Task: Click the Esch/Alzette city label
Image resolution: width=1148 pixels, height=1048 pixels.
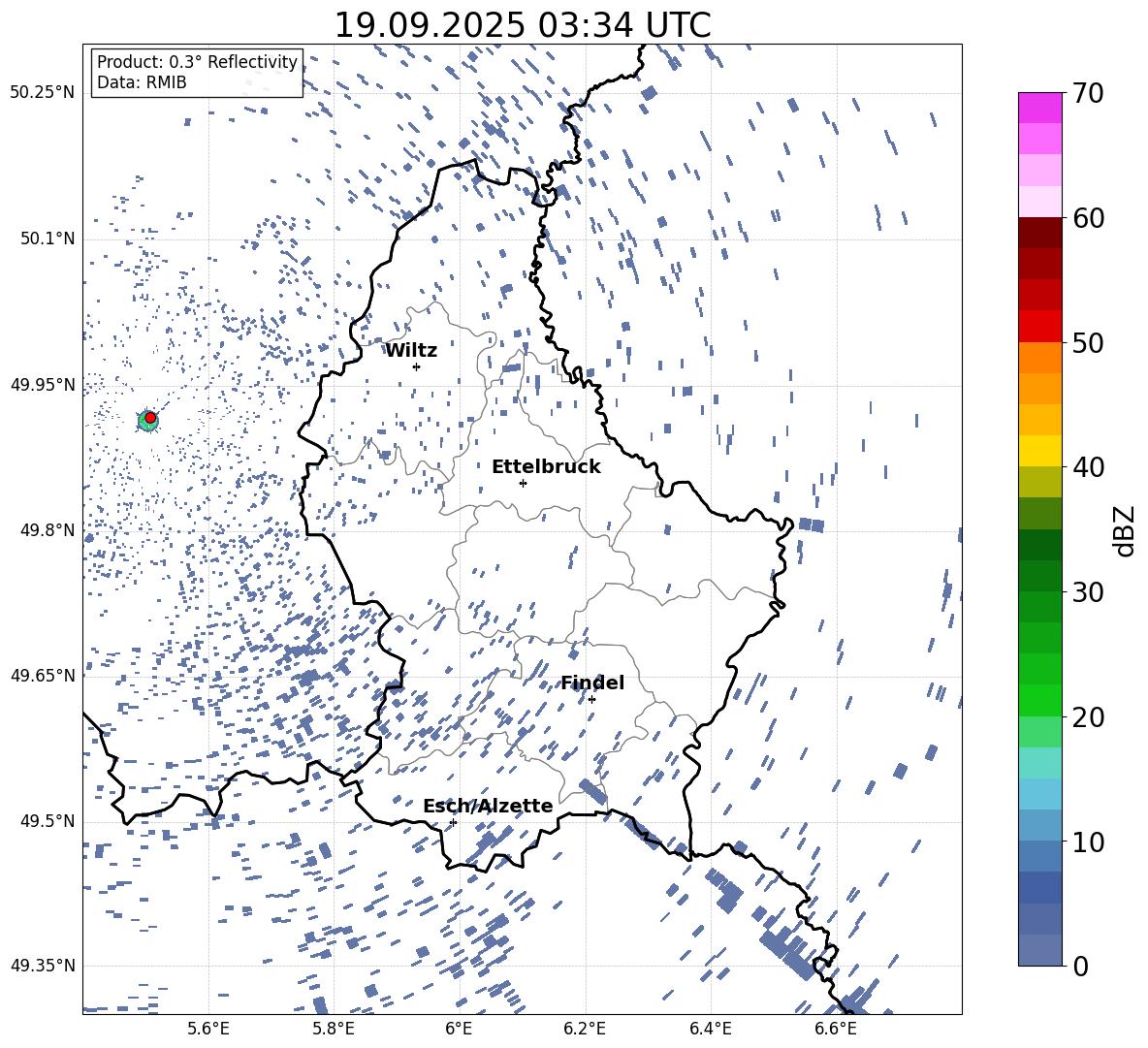Action: [x=488, y=806]
